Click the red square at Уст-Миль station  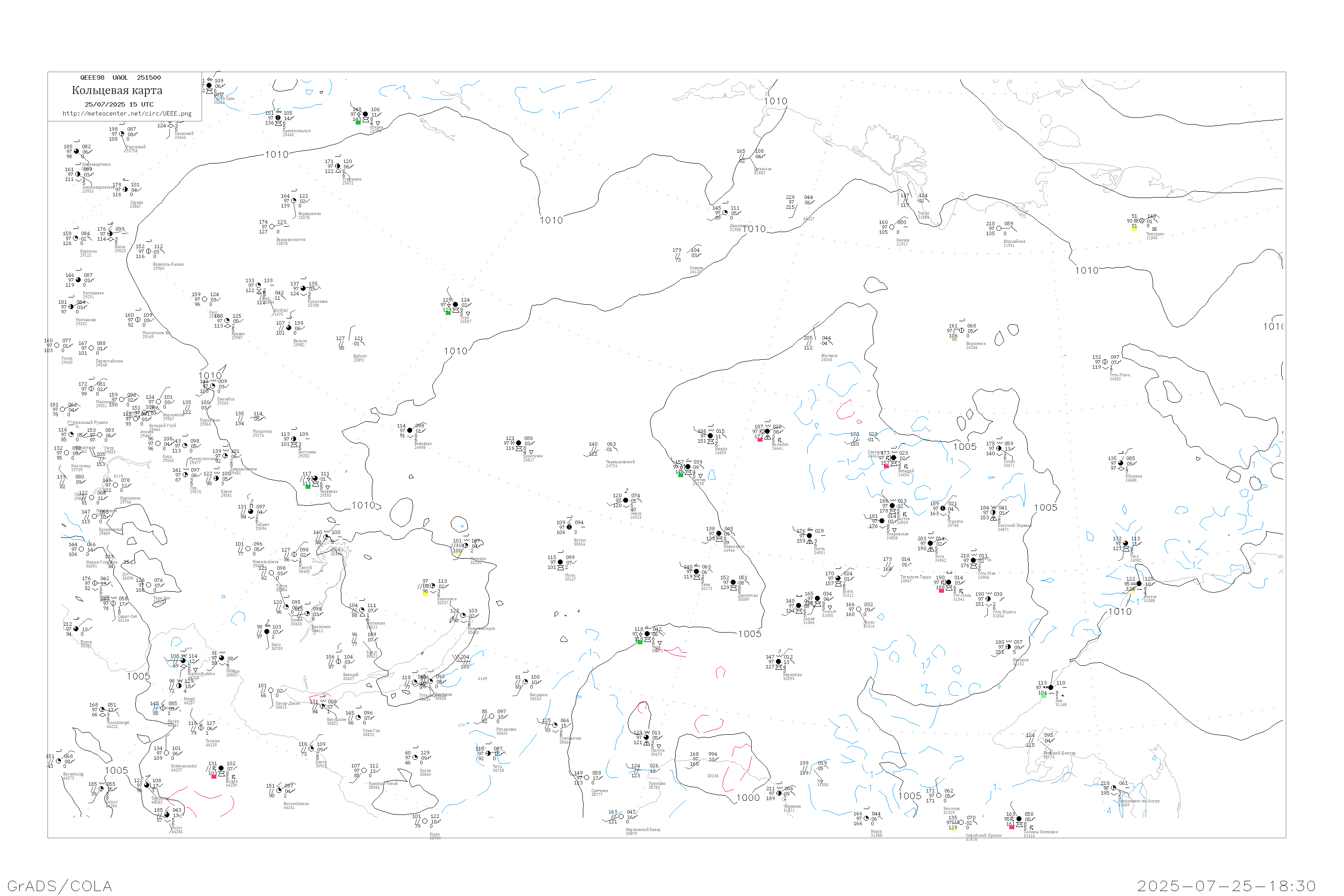(941, 590)
